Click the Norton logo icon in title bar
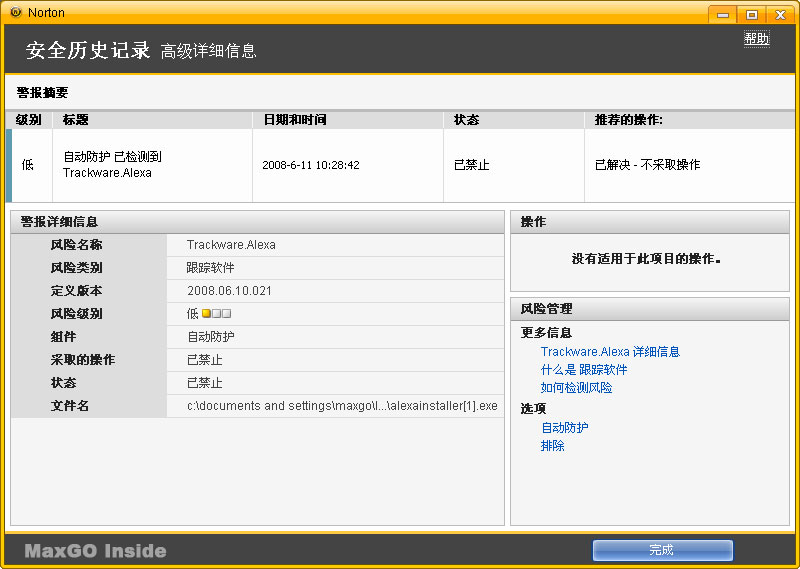 pos(16,12)
